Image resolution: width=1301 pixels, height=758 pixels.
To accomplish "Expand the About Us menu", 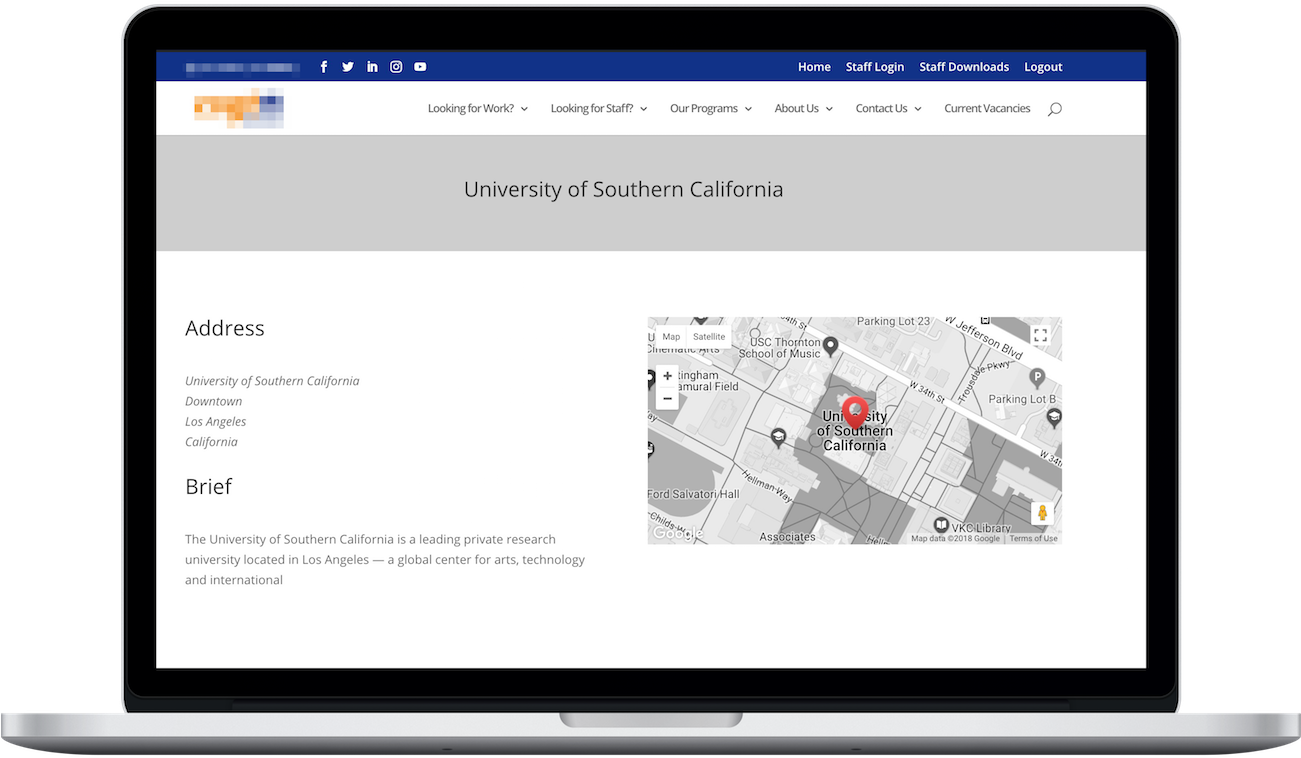I will coord(804,109).
